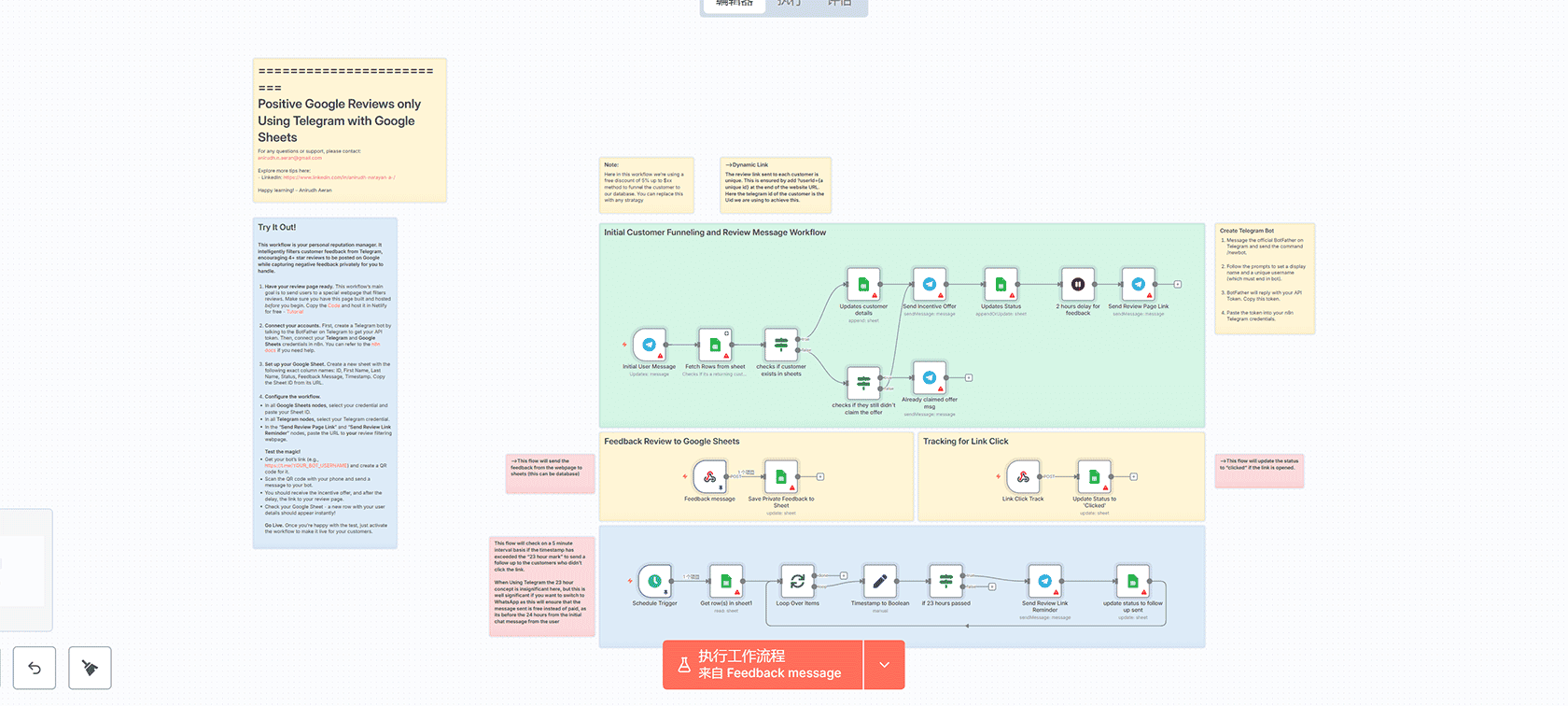Click execute workflow from Feedback message button
1568x706 pixels.
[763, 665]
